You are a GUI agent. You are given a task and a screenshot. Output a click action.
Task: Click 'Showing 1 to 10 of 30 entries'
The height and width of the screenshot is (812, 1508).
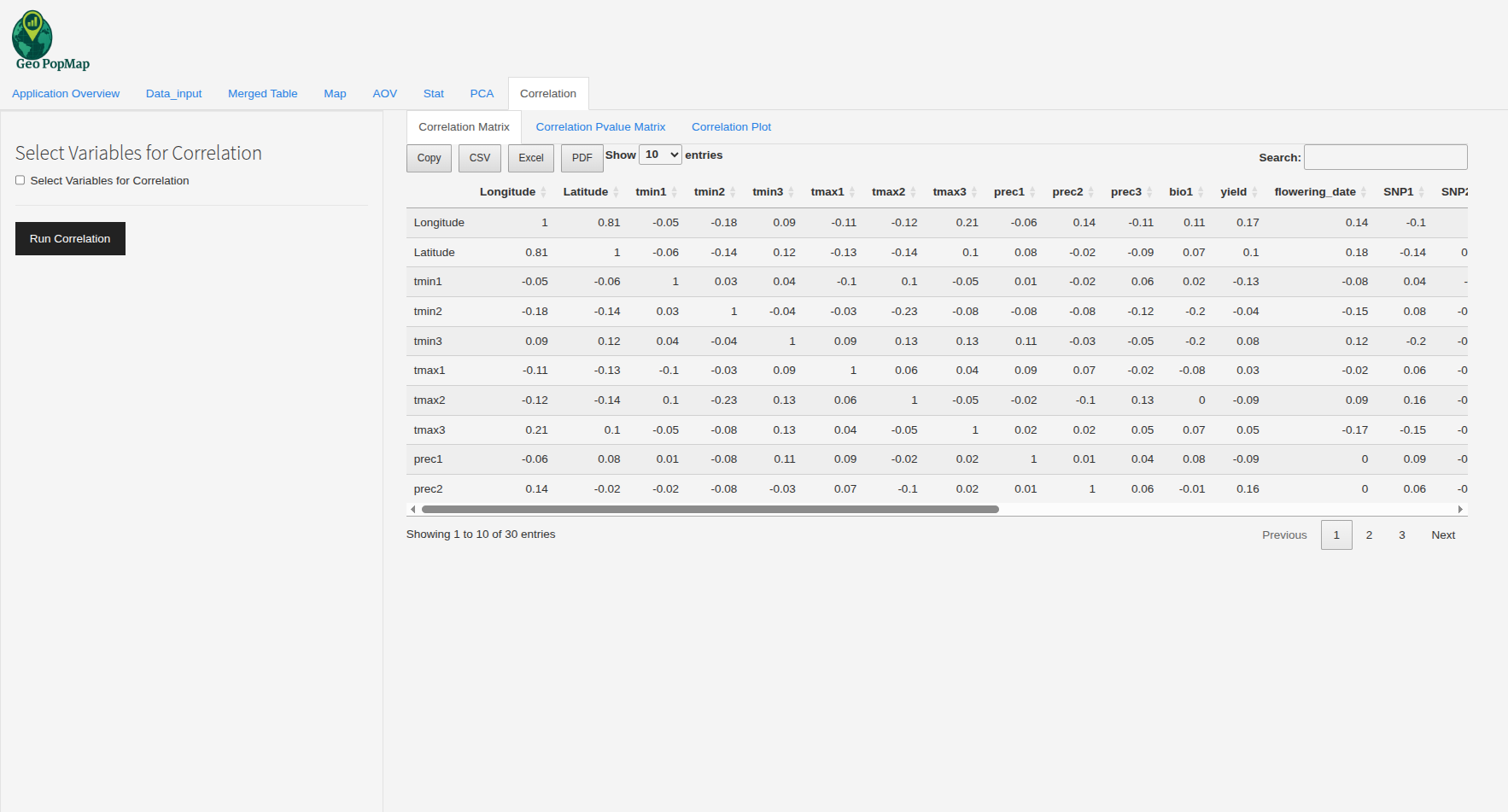pos(481,535)
